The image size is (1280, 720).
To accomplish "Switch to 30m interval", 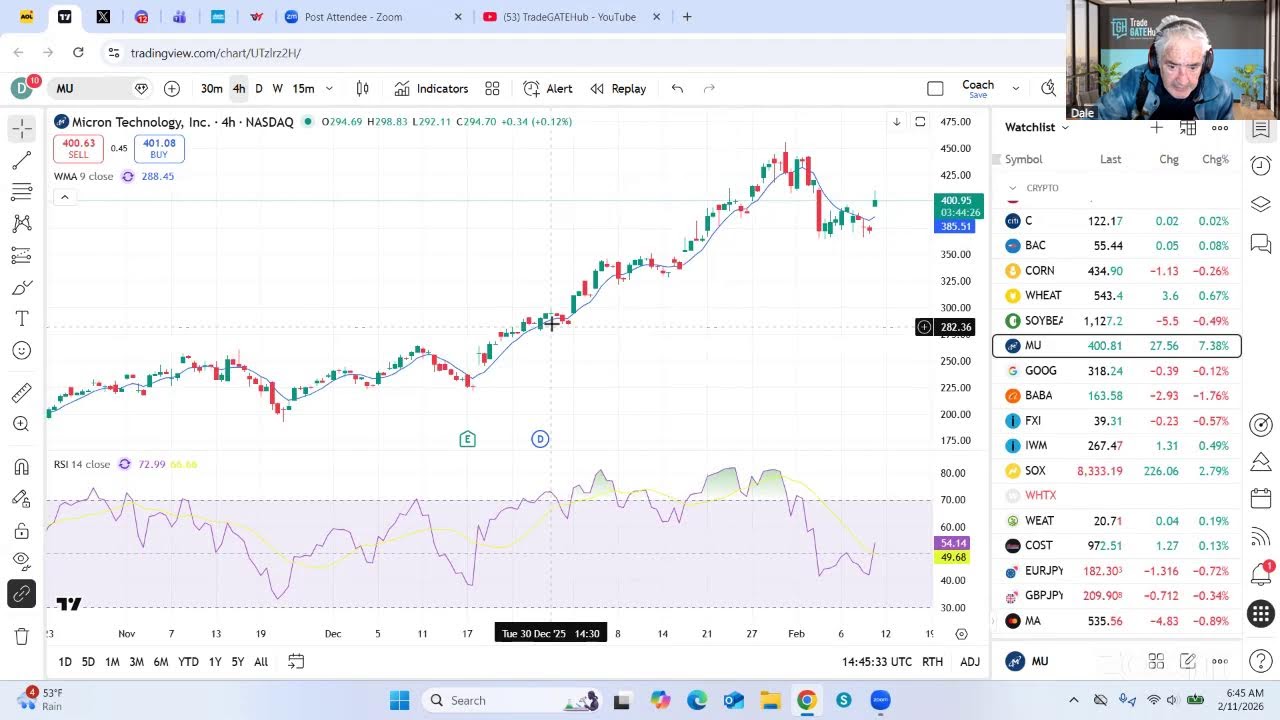I will [x=211, y=88].
